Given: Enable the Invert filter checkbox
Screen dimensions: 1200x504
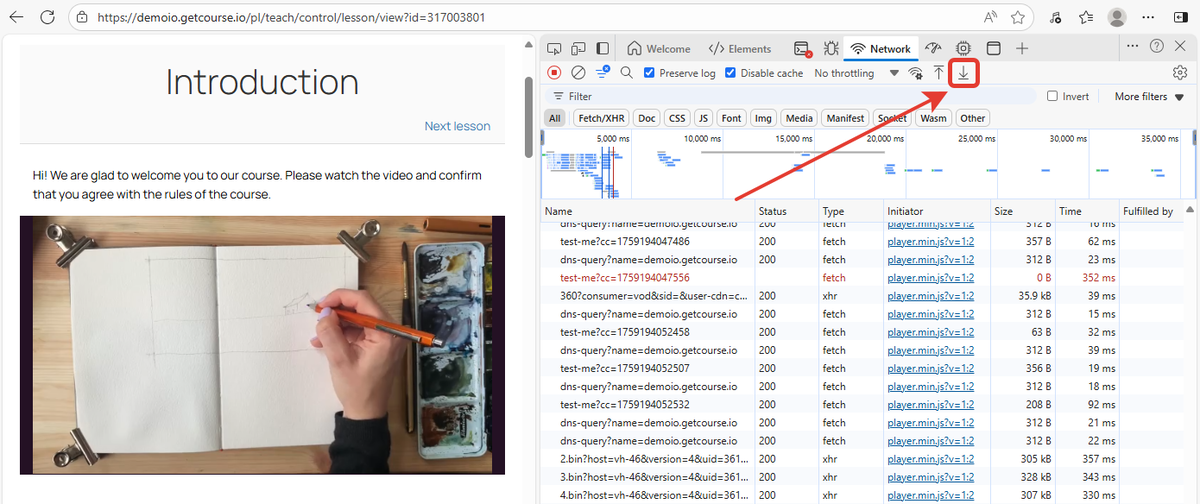Looking at the screenshot, I should click(x=1052, y=97).
